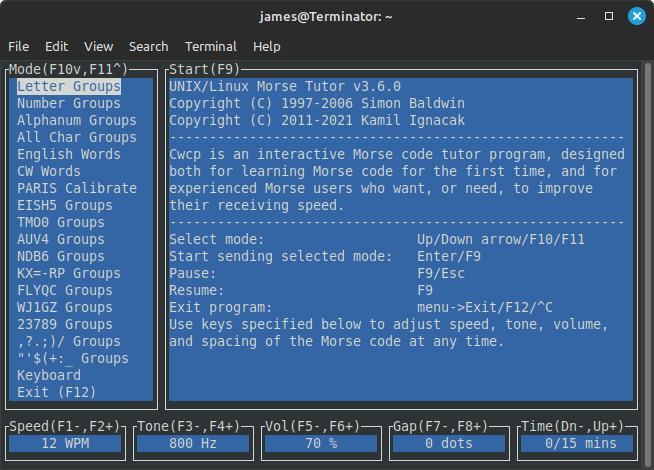Open the Edit menu
Screen dimensions: 654x470
pyautogui.click(x=56, y=46)
